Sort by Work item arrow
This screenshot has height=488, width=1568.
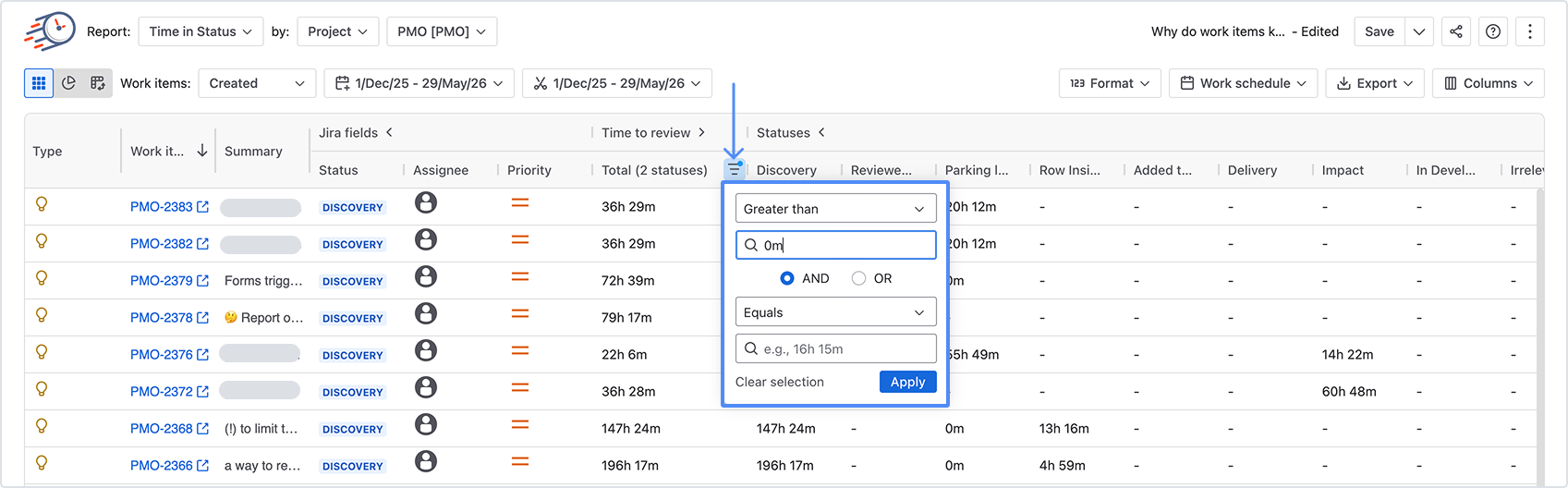pyautogui.click(x=202, y=151)
